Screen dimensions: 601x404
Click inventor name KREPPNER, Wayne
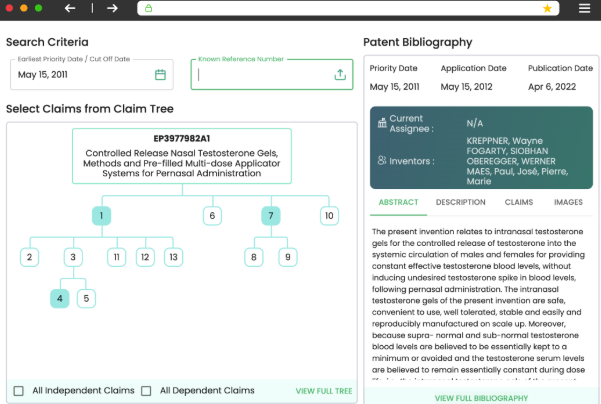[x=504, y=141]
